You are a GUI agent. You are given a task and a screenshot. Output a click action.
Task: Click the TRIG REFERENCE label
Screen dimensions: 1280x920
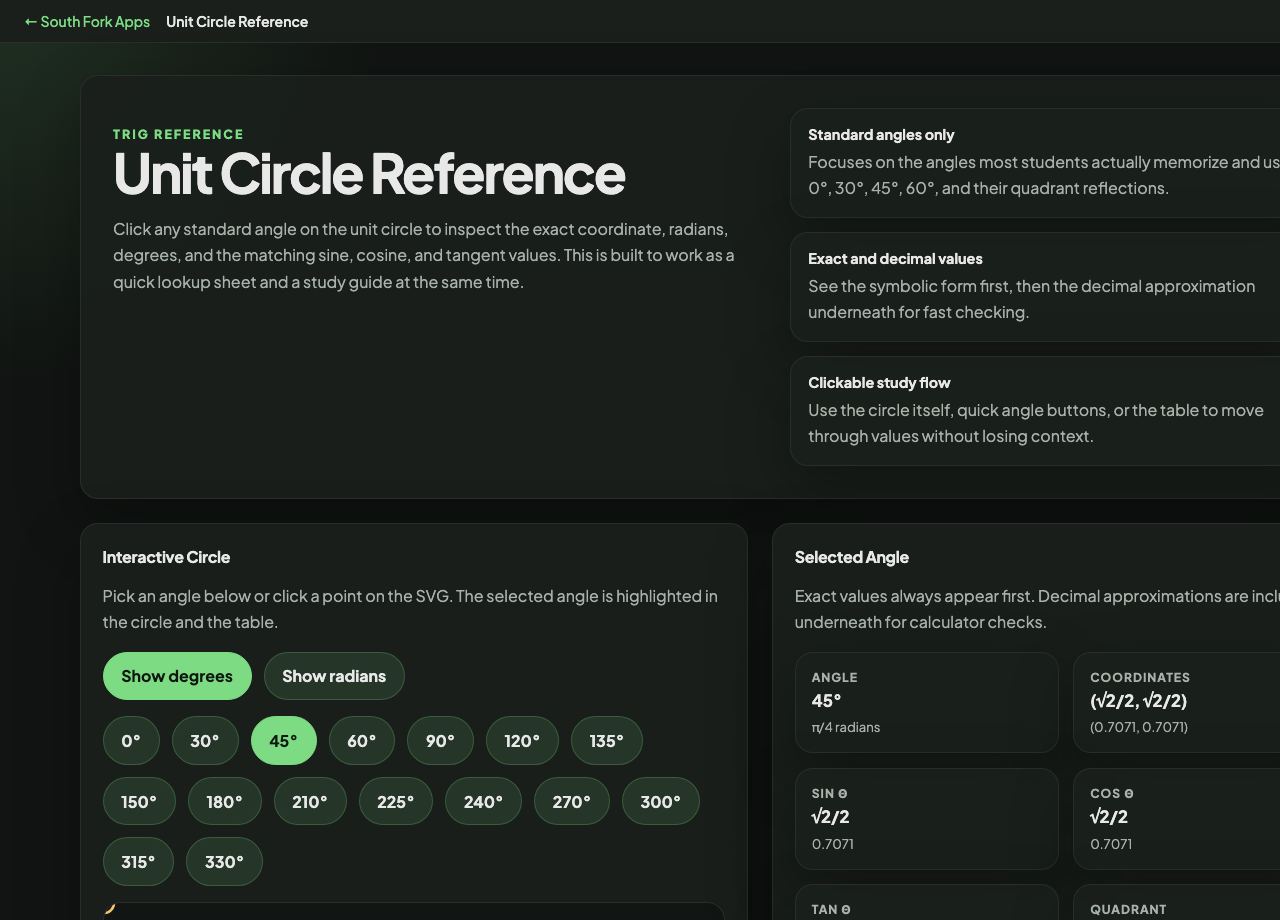[x=178, y=134]
